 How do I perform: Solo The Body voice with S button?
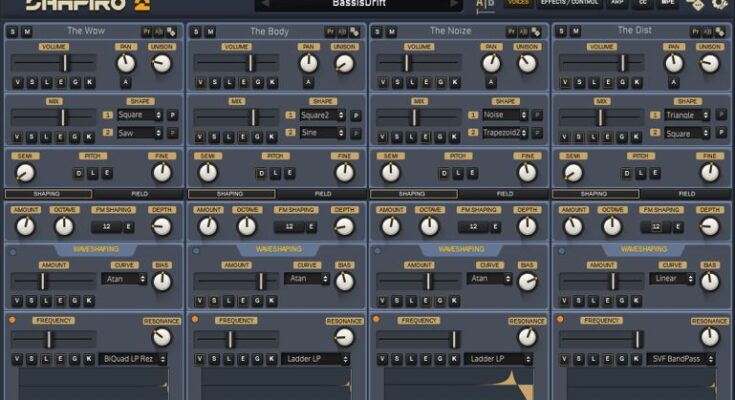pos(195,32)
